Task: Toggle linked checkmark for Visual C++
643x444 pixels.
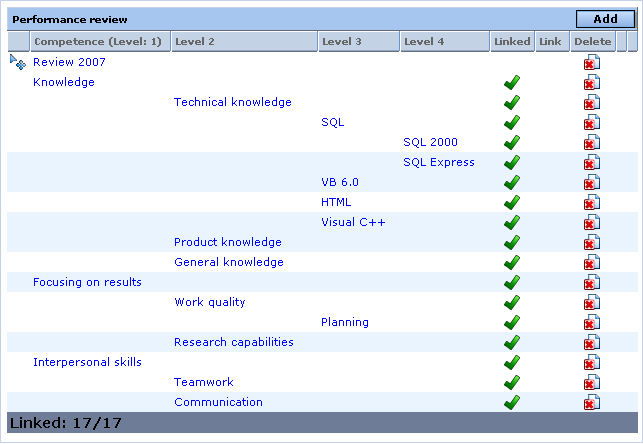Action: click(x=512, y=223)
